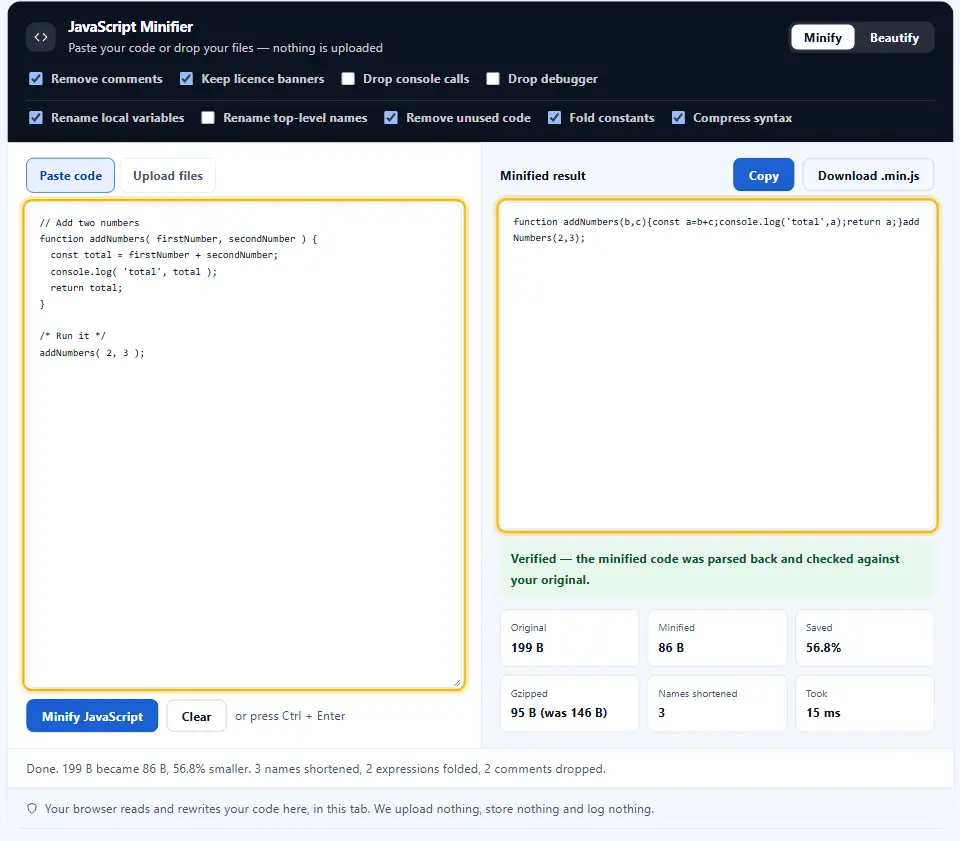Screen dimensions: 960x841
Task: Click the 'JavaScript Minifier' title
Action: coord(130,27)
